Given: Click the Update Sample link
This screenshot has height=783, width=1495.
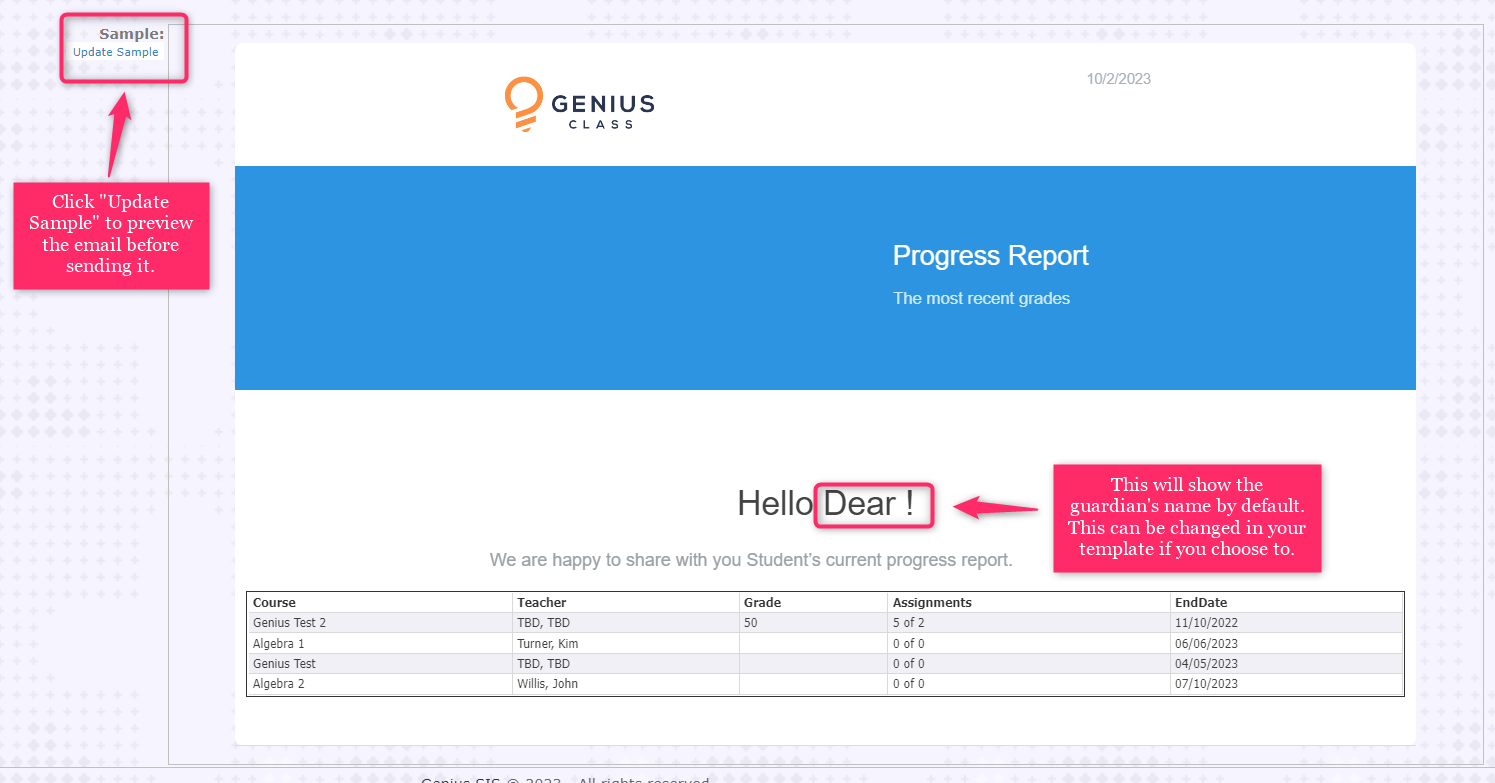Looking at the screenshot, I should point(115,52).
